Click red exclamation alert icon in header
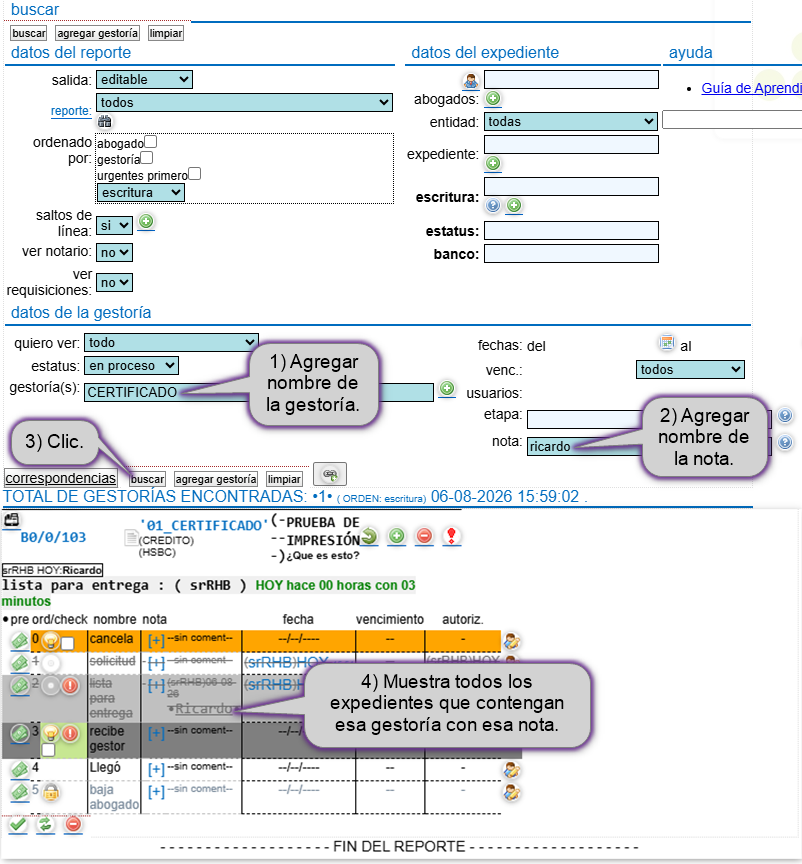Image resolution: width=802 pixels, height=864 pixels. [x=451, y=536]
